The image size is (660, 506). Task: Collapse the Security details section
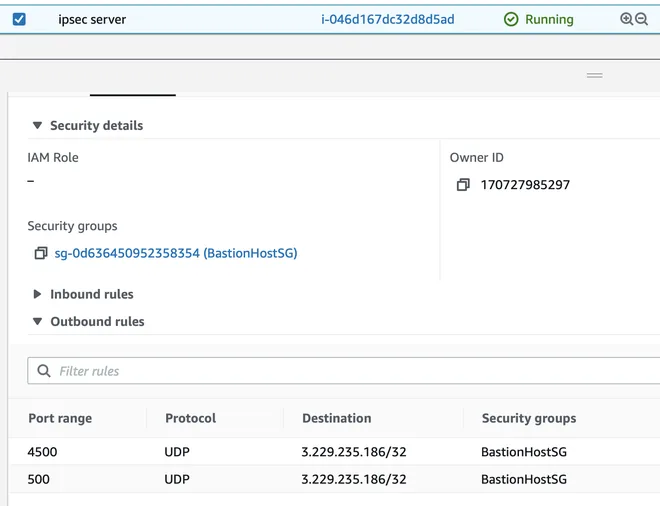(37, 125)
